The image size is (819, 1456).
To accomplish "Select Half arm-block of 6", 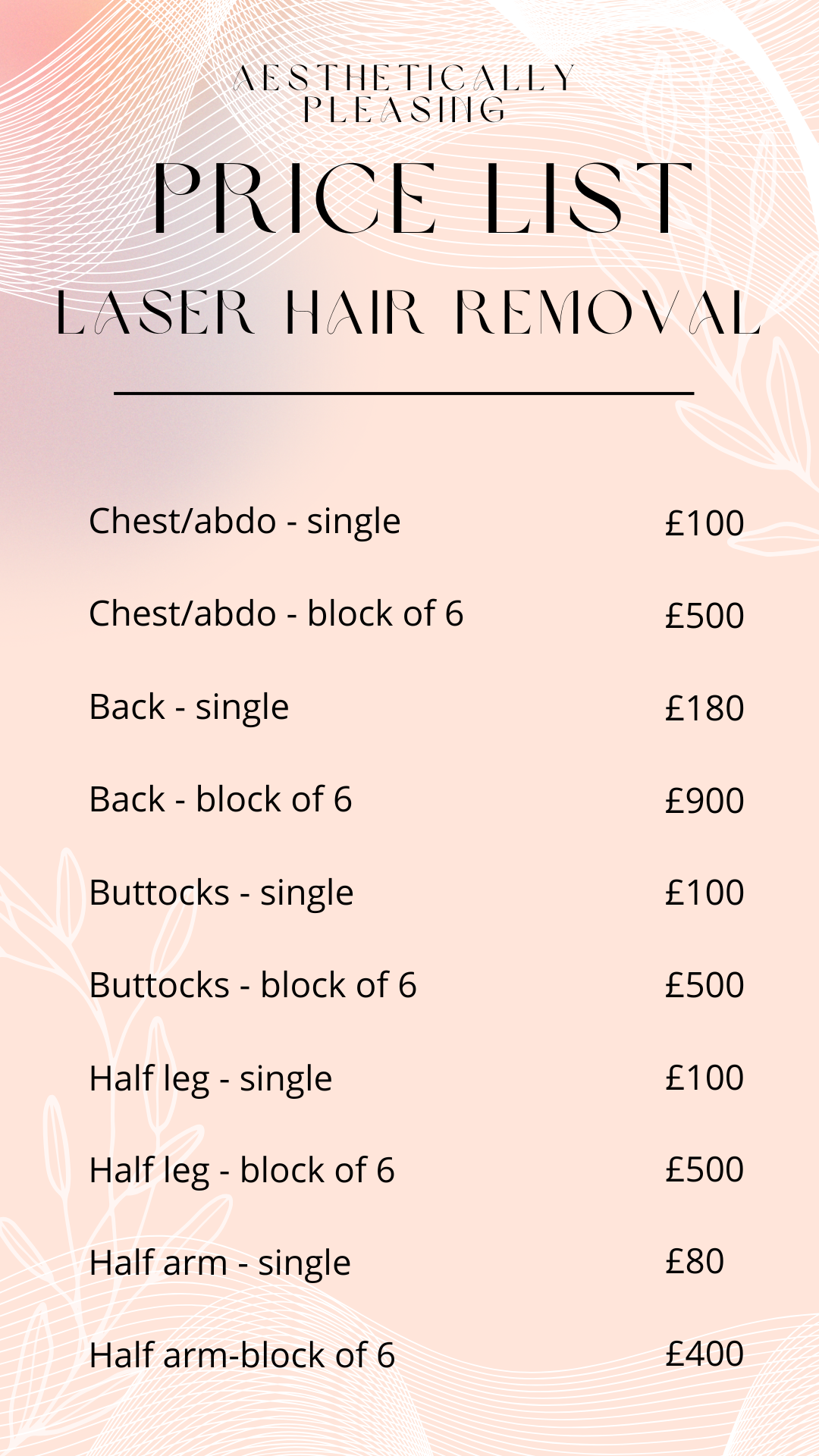I will (242, 1355).
